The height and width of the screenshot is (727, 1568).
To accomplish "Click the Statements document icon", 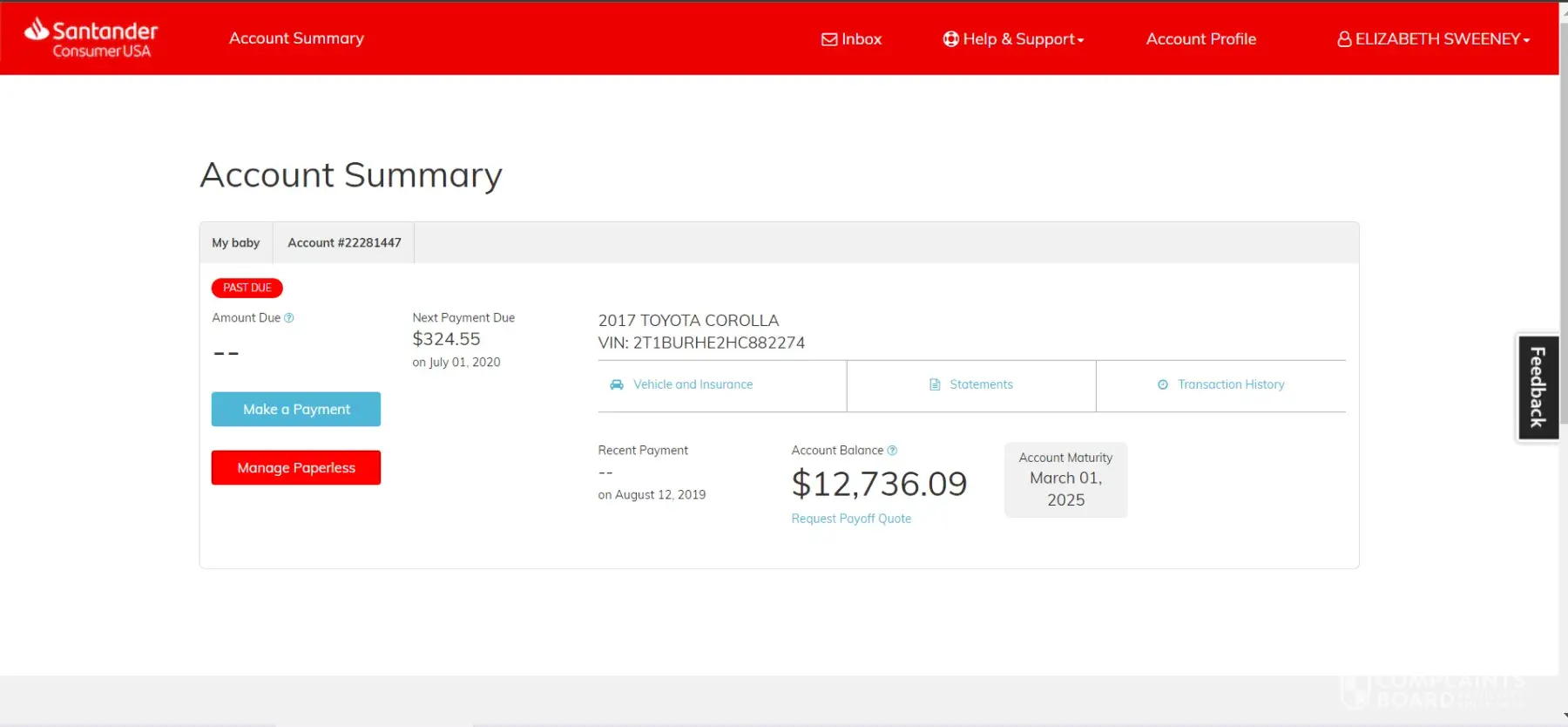I will [x=935, y=384].
